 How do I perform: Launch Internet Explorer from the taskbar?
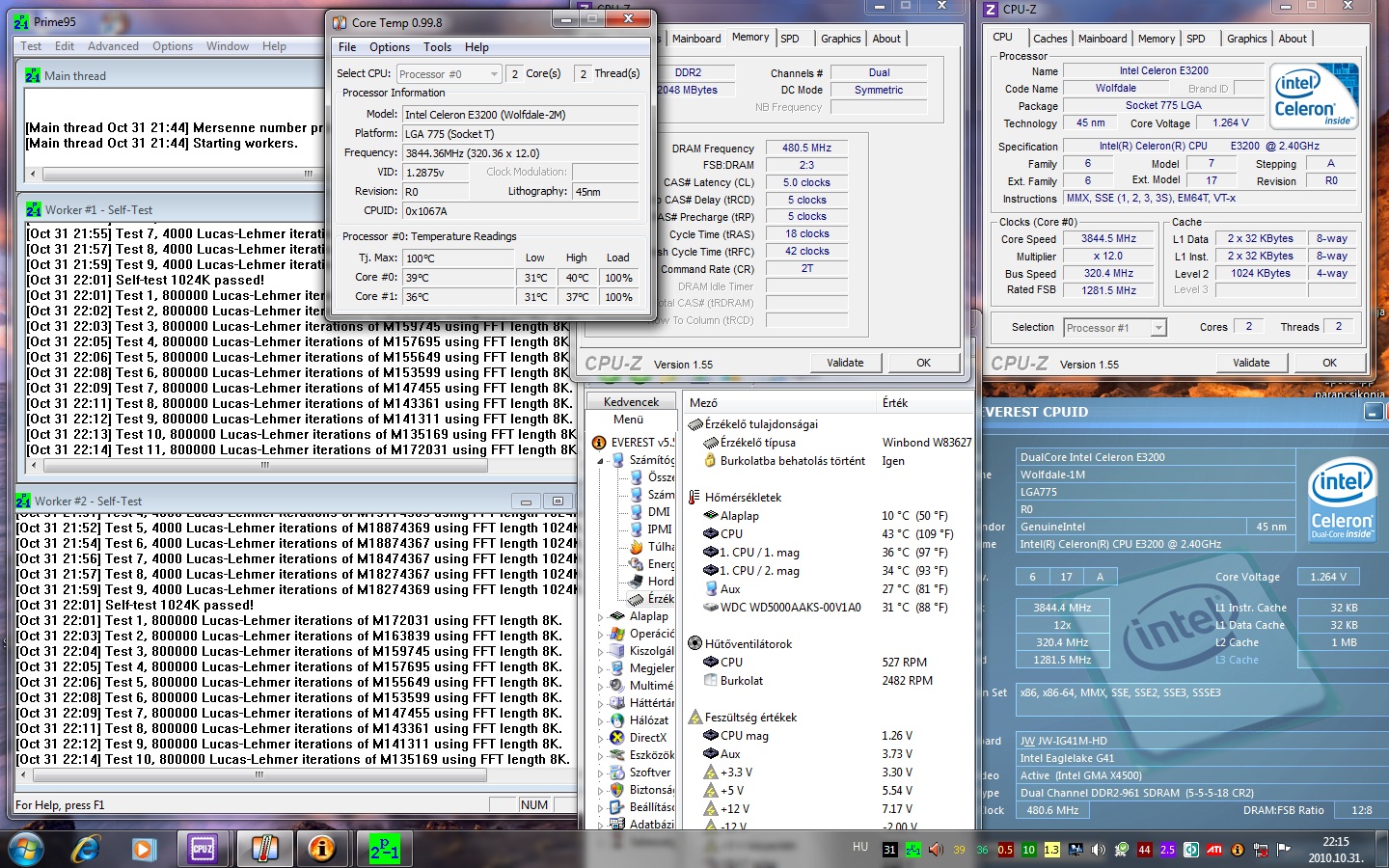(86, 849)
